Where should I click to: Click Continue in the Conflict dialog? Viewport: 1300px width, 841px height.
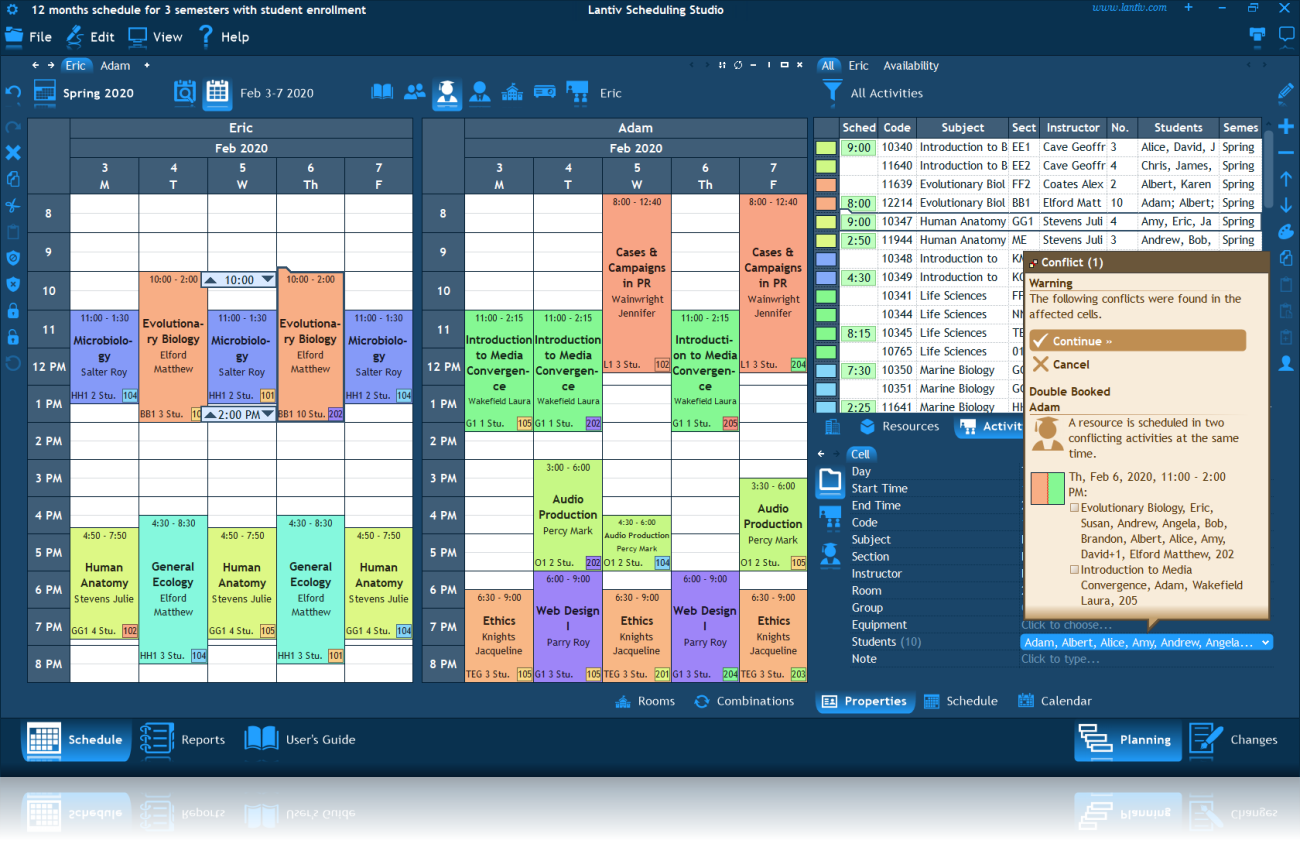[x=1137, y=341]
